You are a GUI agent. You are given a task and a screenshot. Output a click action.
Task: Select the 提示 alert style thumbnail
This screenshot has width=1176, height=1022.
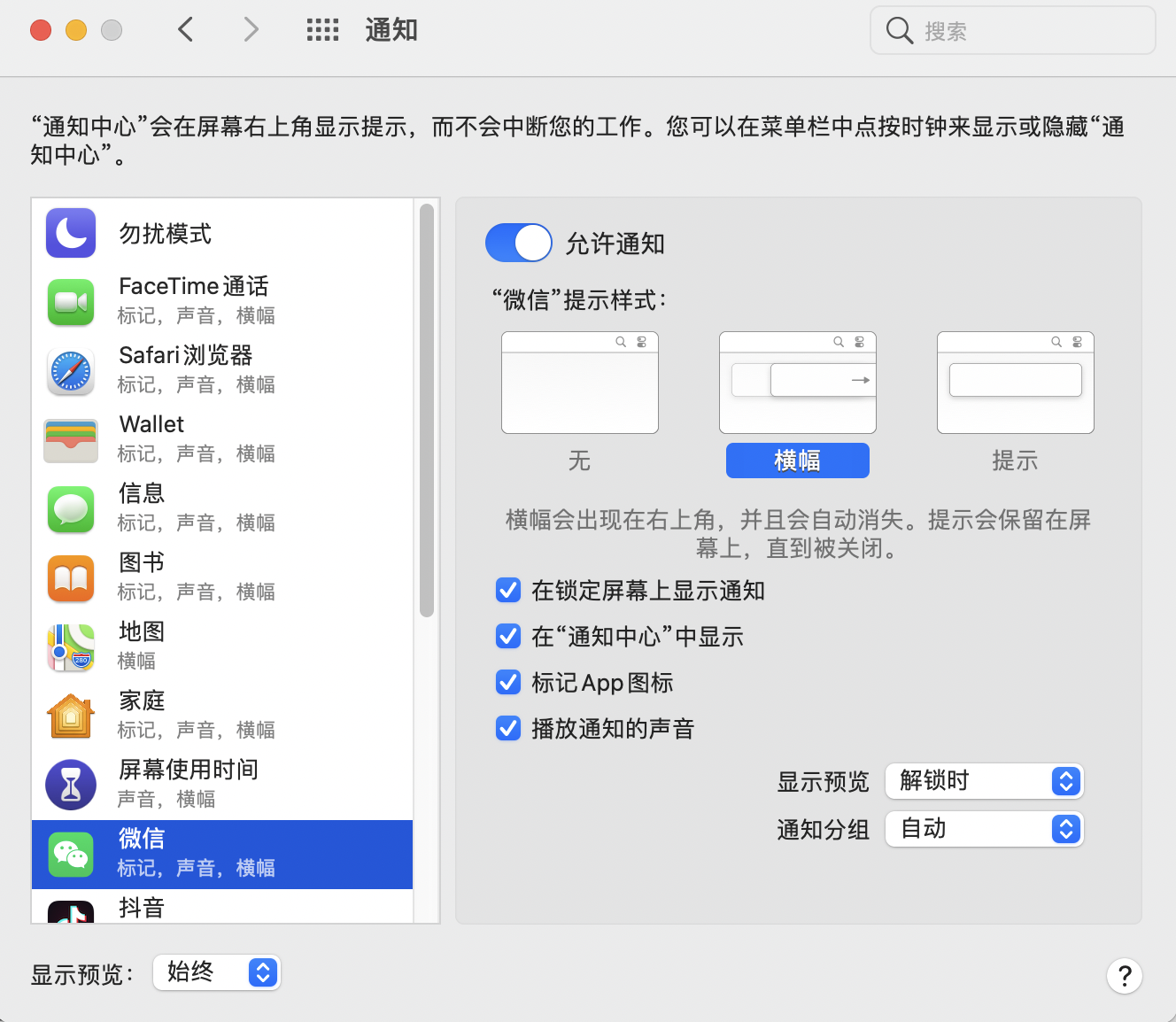(1015, 383)
